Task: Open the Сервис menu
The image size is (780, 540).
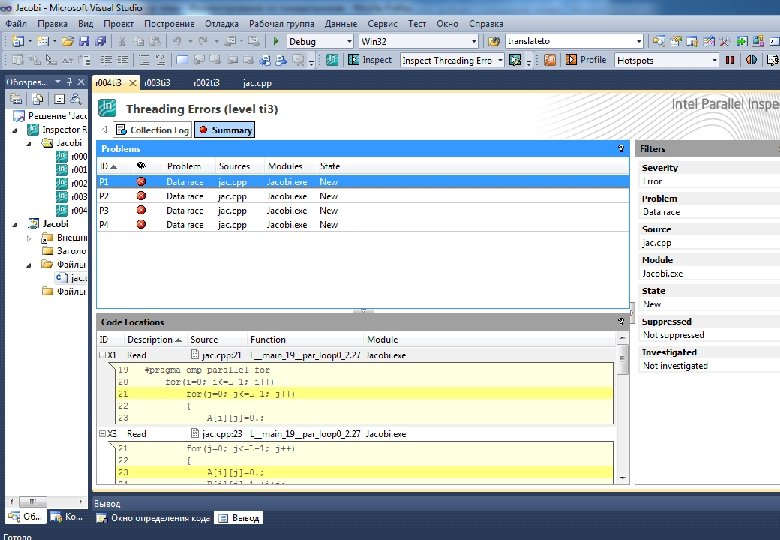Action: 383,23
